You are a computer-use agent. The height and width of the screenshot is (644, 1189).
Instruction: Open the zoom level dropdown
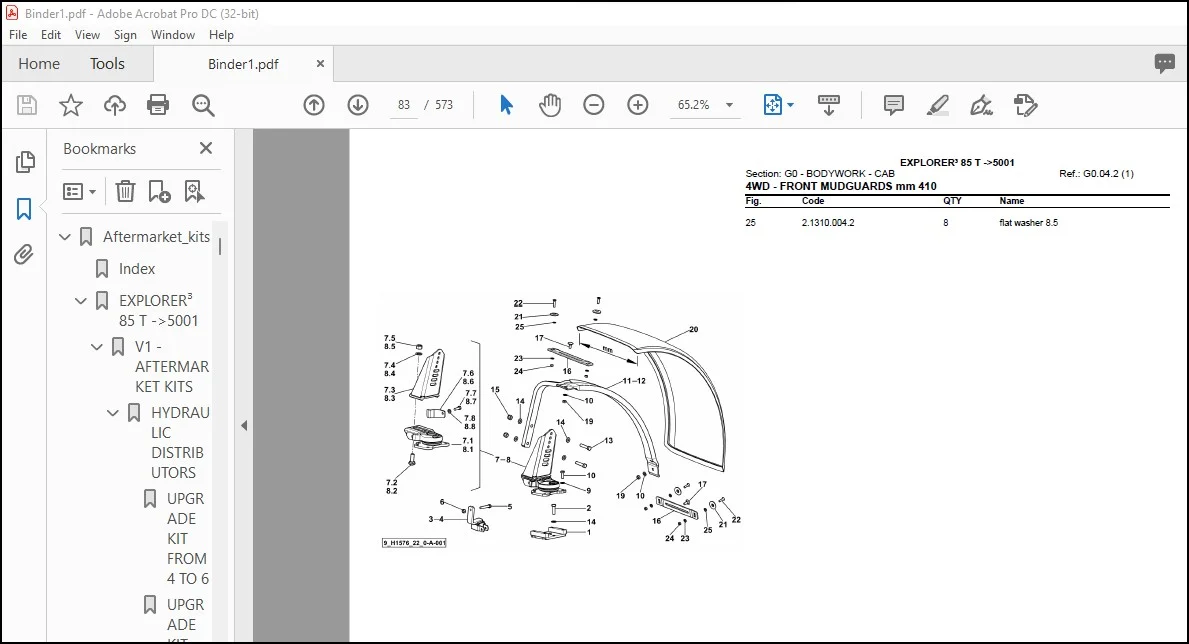pyautogui.click(x=729, y=105)
